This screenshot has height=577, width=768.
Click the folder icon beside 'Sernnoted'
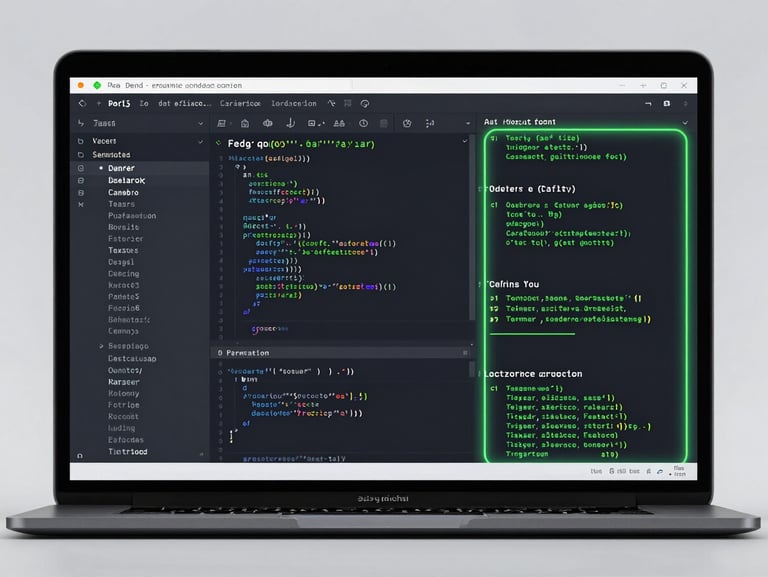[x=80, y=155]
